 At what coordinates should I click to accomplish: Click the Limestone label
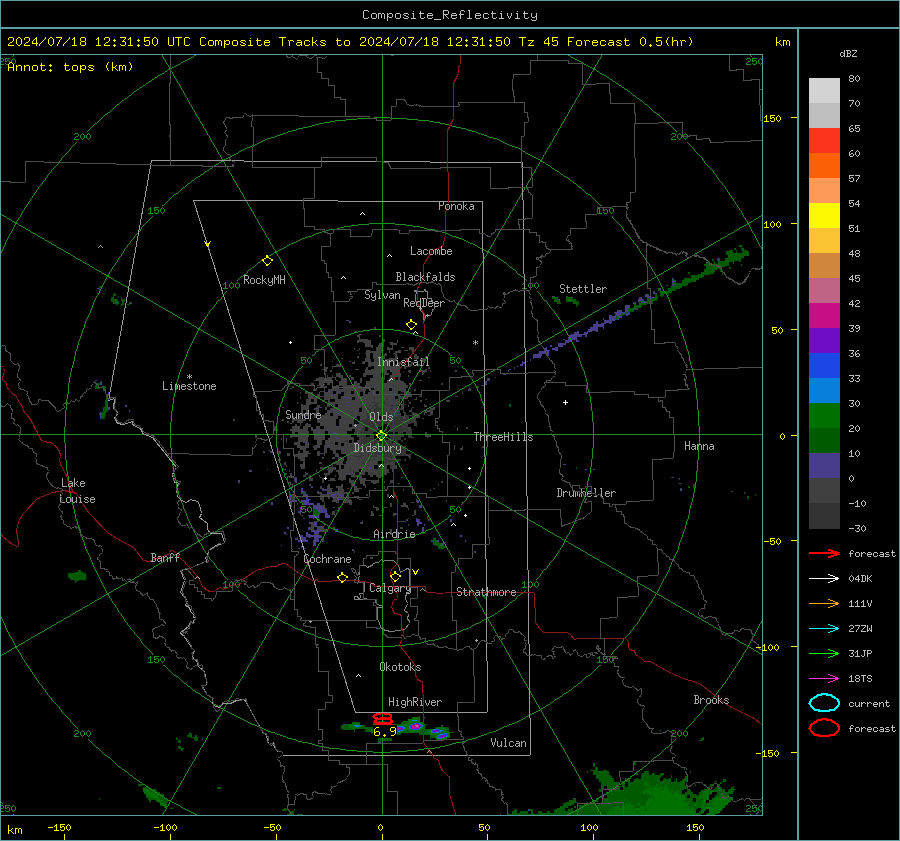click(189, 386)
